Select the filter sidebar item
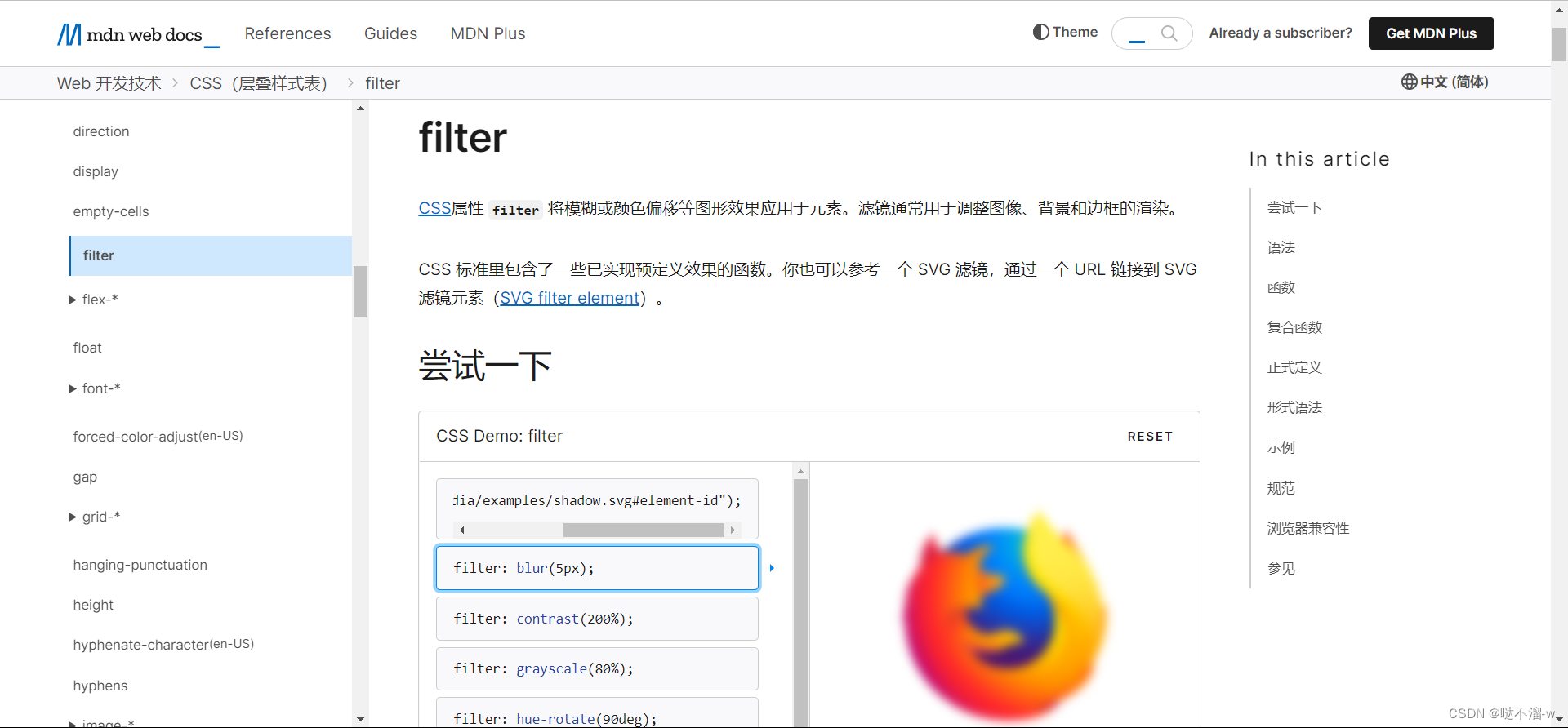This screenshot has height=728, width=1568. 211,255
